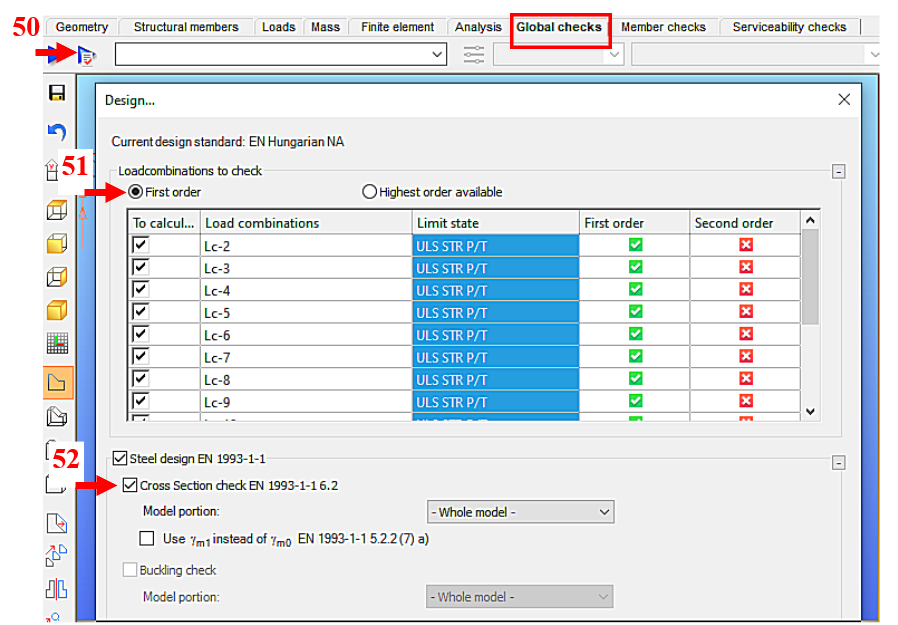Open the Structural members tab
Screen dimensions: 898x625
point(186,27)
